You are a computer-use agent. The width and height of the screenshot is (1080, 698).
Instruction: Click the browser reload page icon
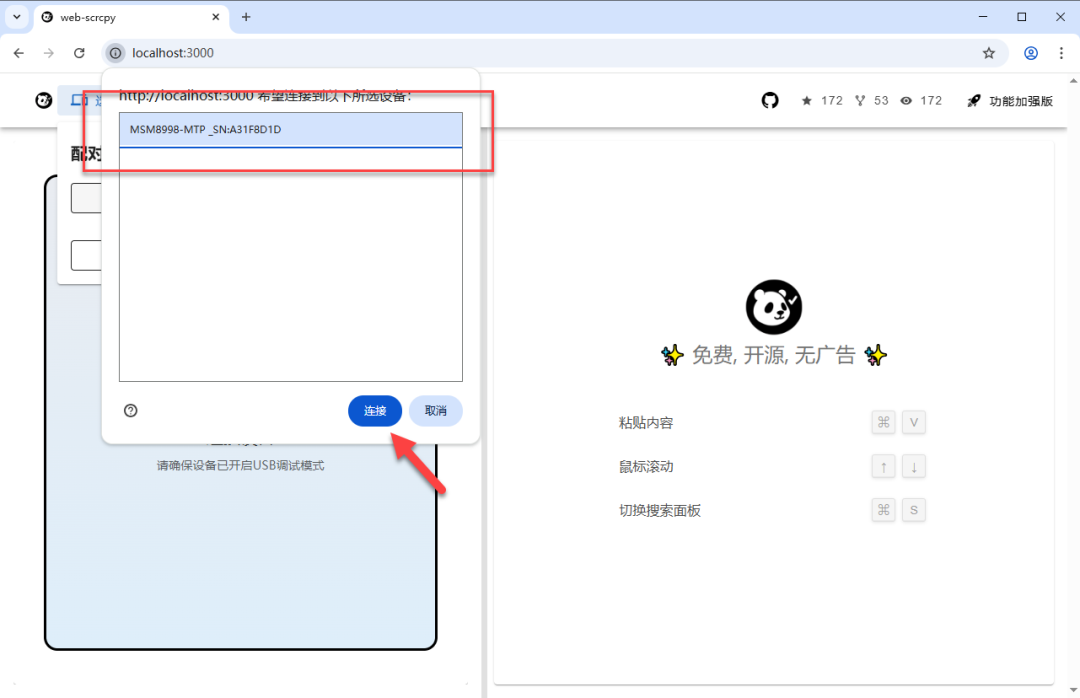[79, 53]
